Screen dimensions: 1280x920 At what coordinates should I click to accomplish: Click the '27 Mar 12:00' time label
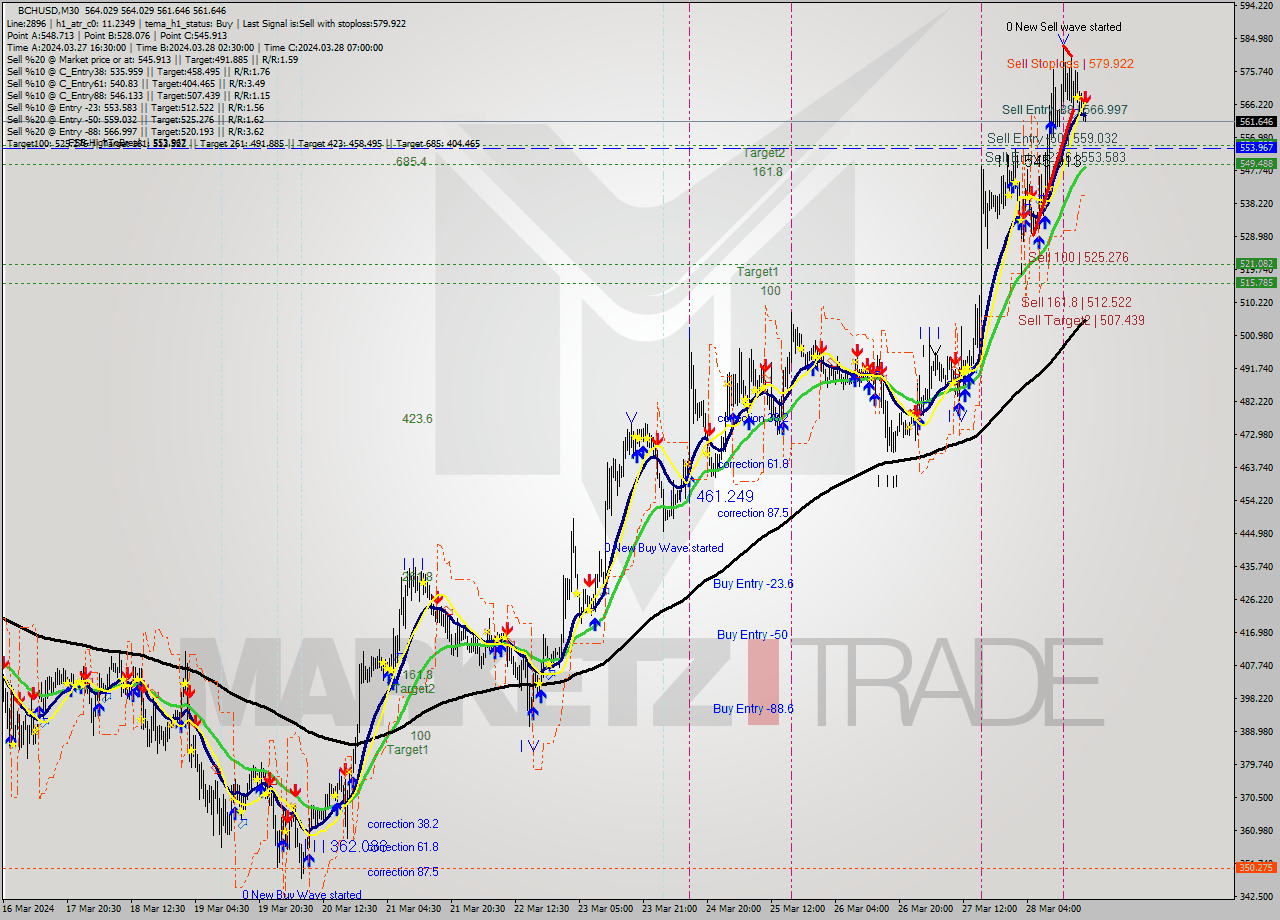(992, 909)
